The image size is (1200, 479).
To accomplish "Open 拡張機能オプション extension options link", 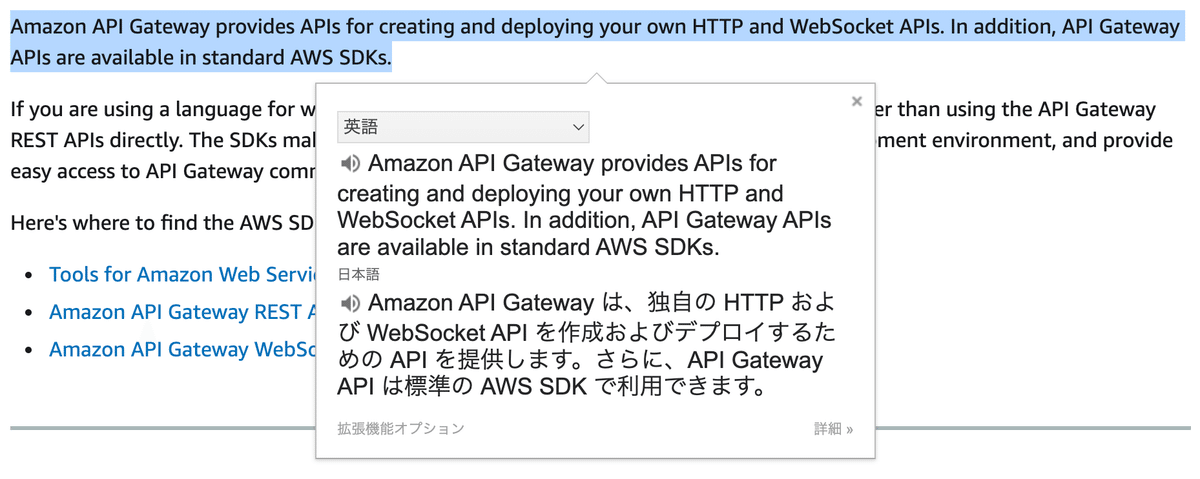I will coord(401,428).
